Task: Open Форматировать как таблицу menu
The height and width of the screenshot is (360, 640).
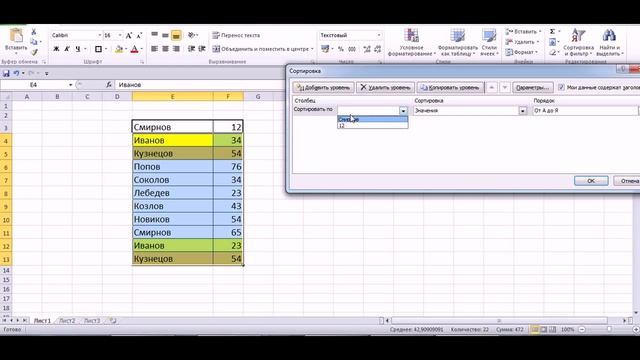Action: 458,42
